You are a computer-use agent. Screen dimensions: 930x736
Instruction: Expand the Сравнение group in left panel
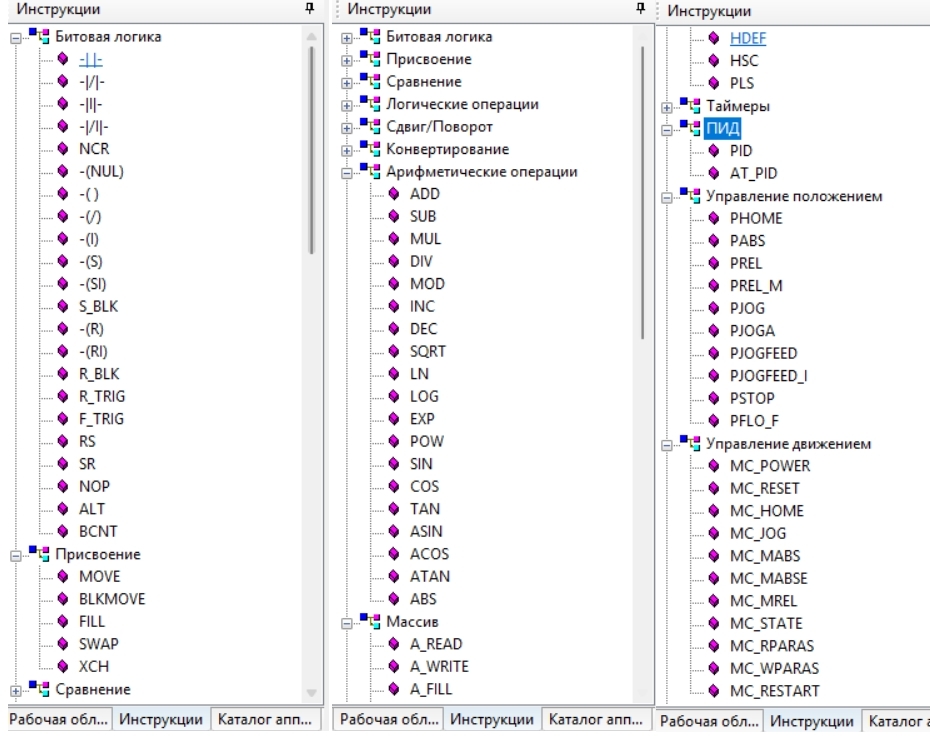16,691
